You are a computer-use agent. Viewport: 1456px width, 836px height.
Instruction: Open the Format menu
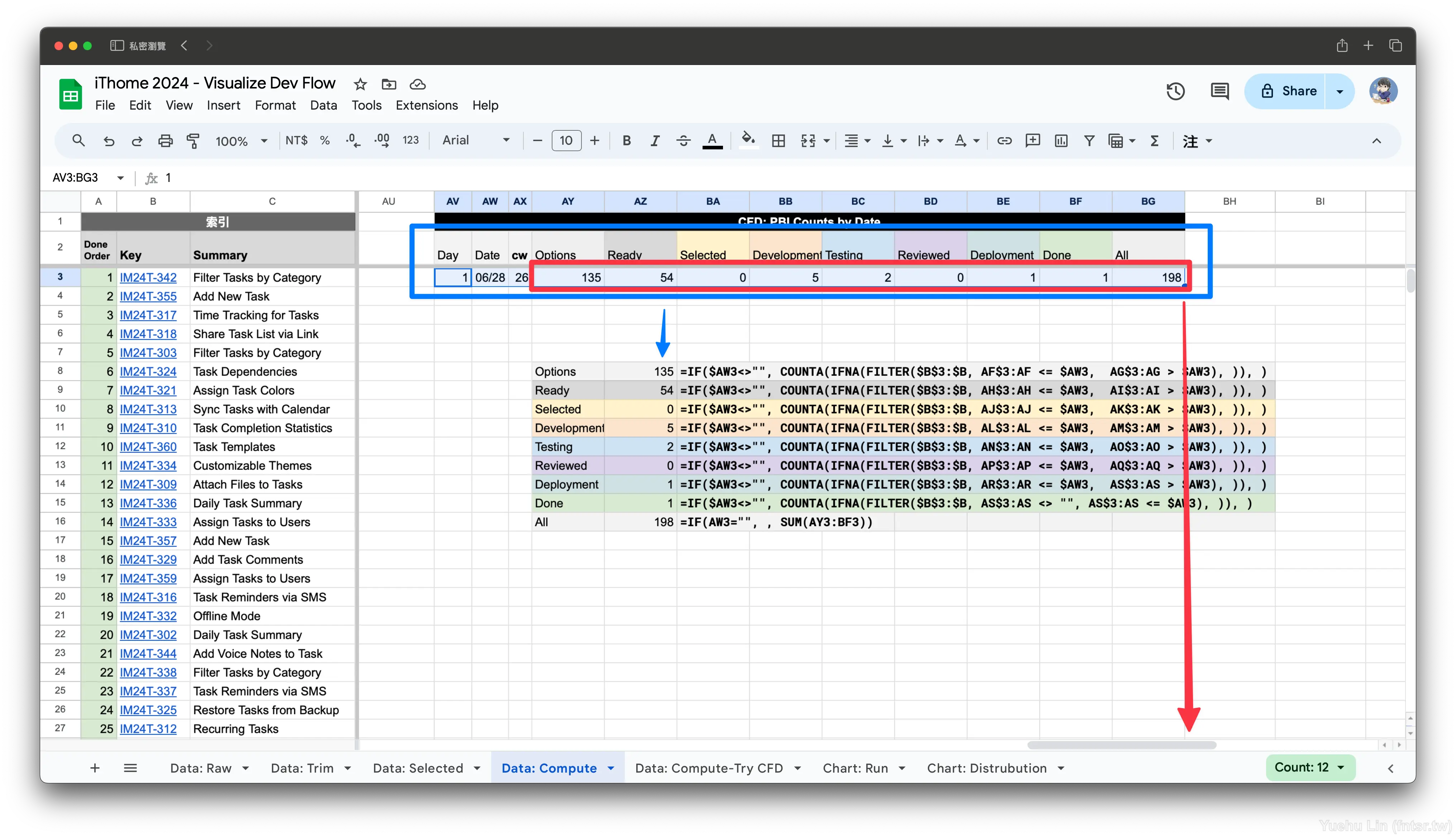(x=275, y=105)
